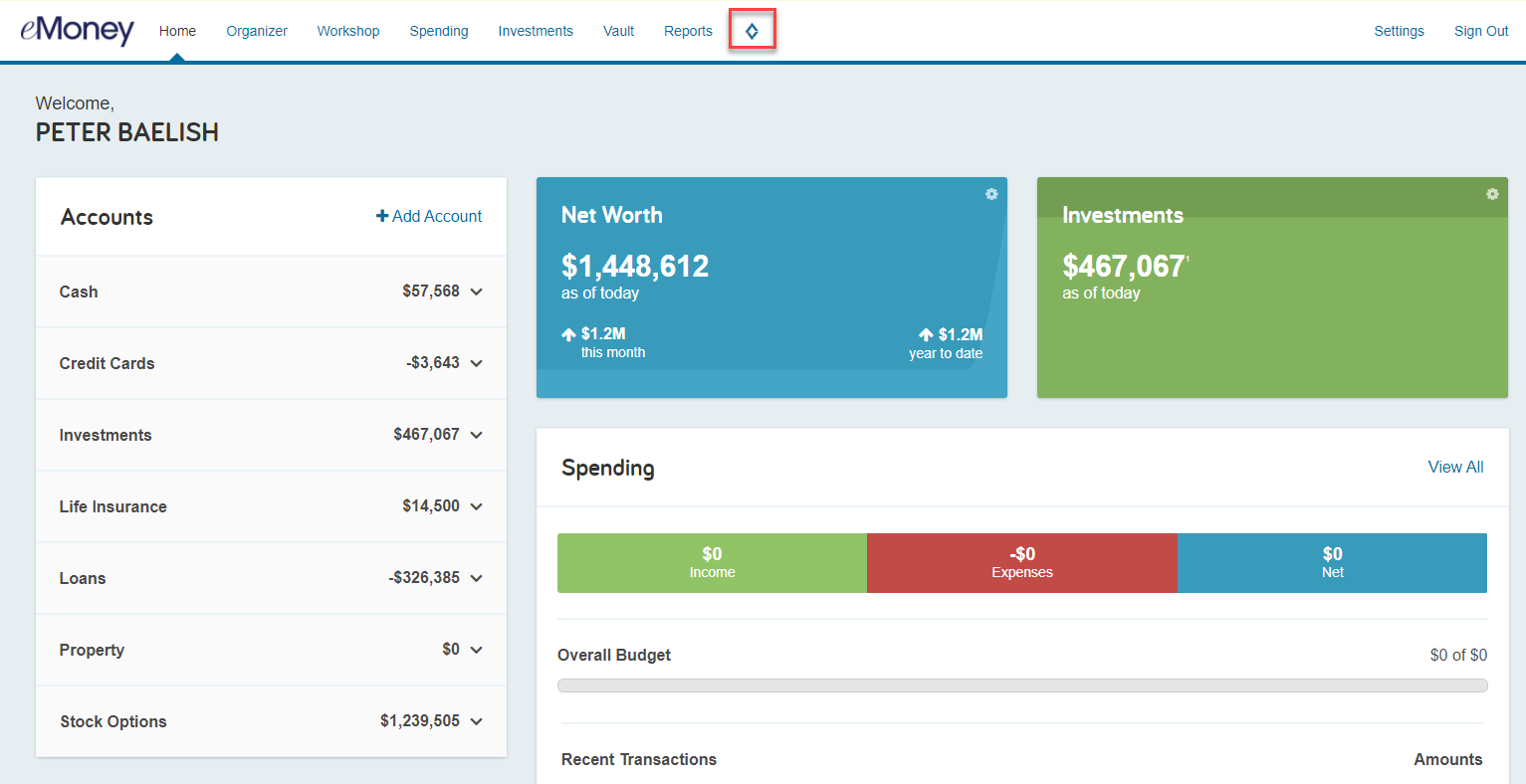
Task: Click View All in Spending panel
Action: pyautogui.click(x=1455, y=467)
